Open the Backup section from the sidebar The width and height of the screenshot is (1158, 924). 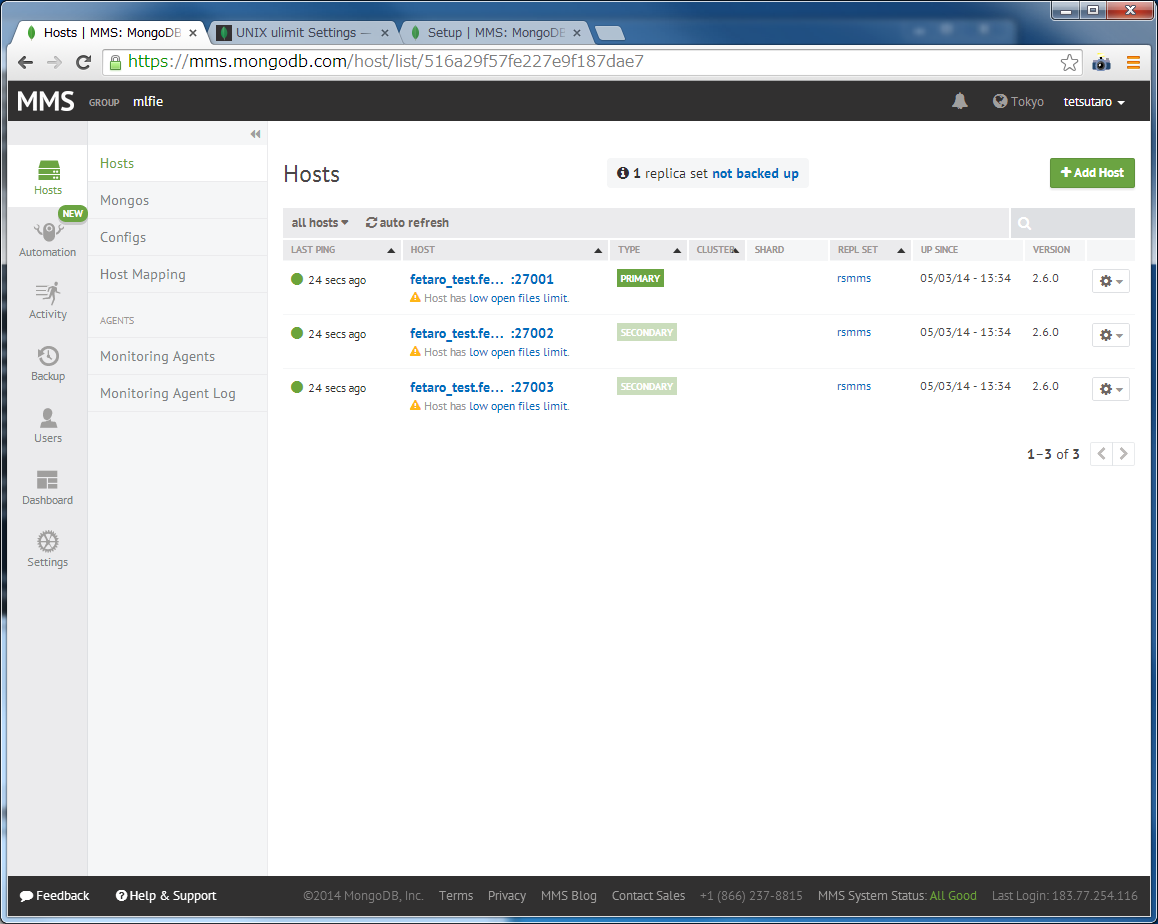tap(47, 364)
